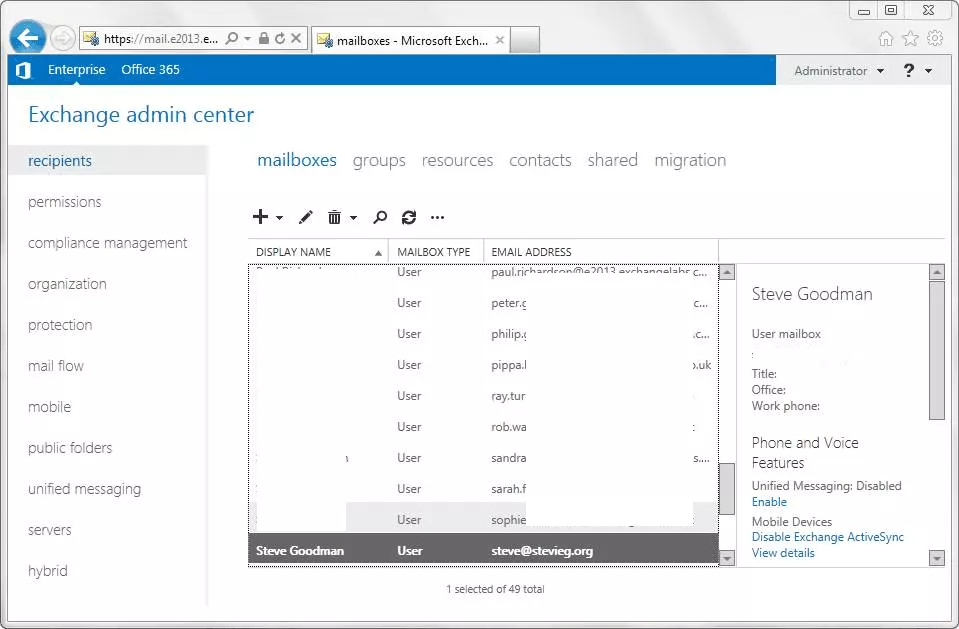Expand the Help dropdown arrow
This screenshot has width=959, height=629.
928,71
